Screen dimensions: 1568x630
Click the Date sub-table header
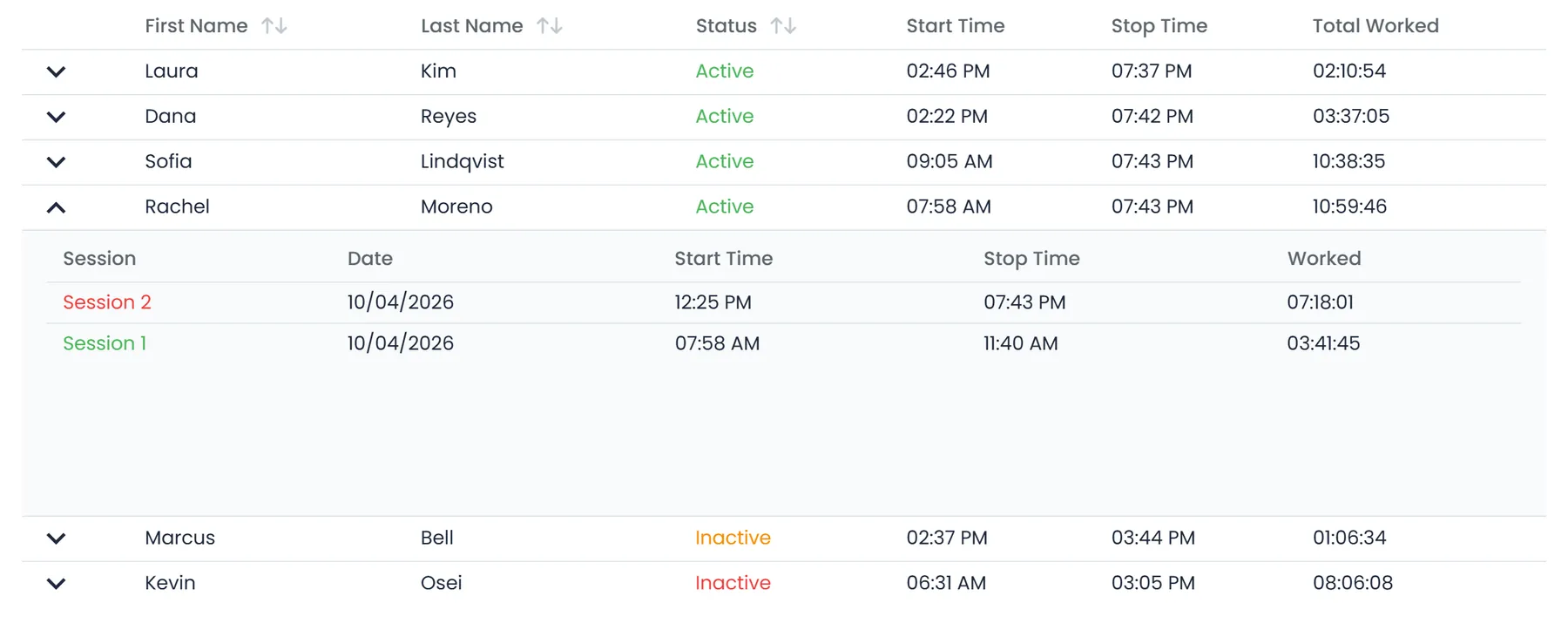click(x=370, y=259)
